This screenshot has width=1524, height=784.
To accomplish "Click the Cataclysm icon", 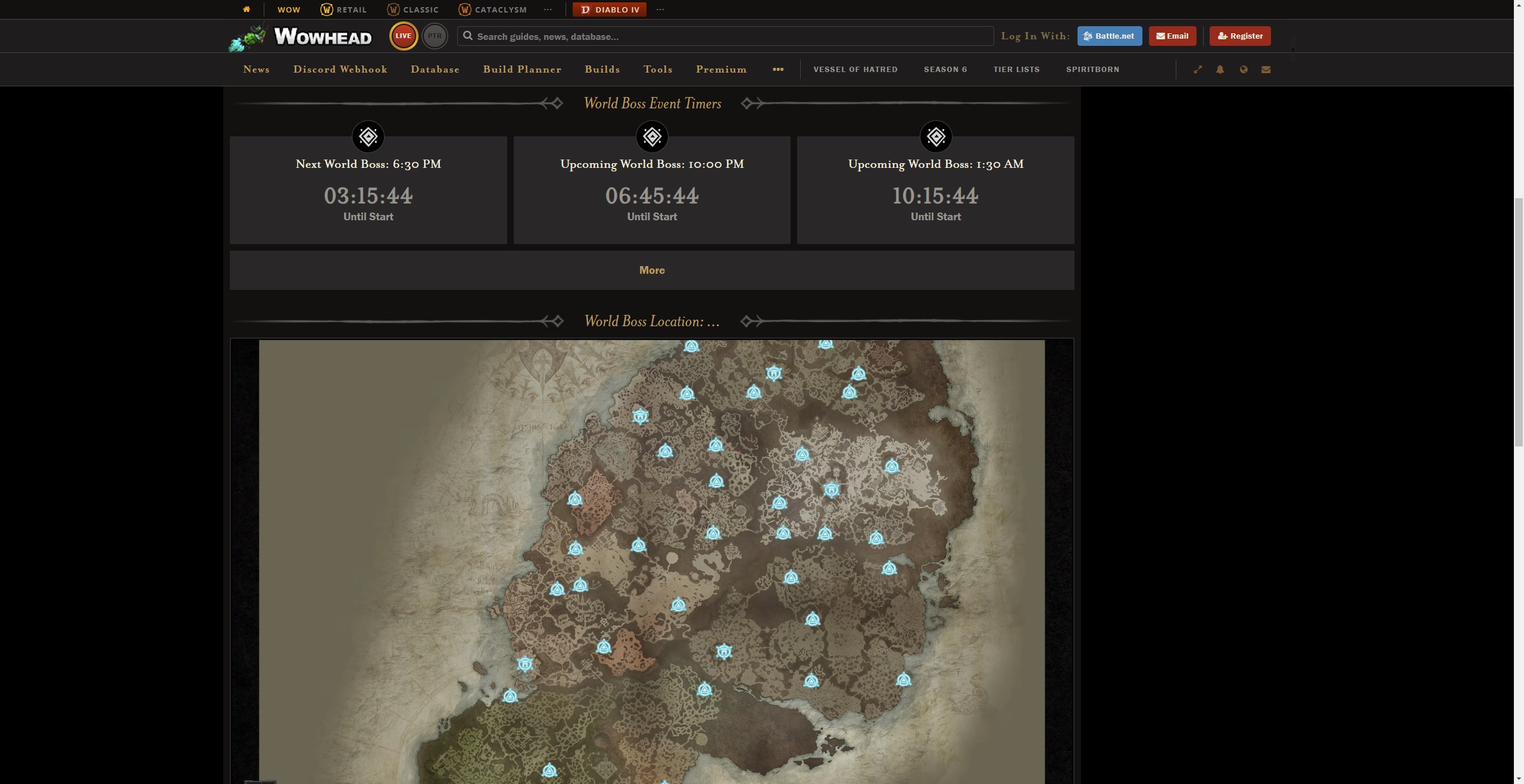I will point(463,9).
